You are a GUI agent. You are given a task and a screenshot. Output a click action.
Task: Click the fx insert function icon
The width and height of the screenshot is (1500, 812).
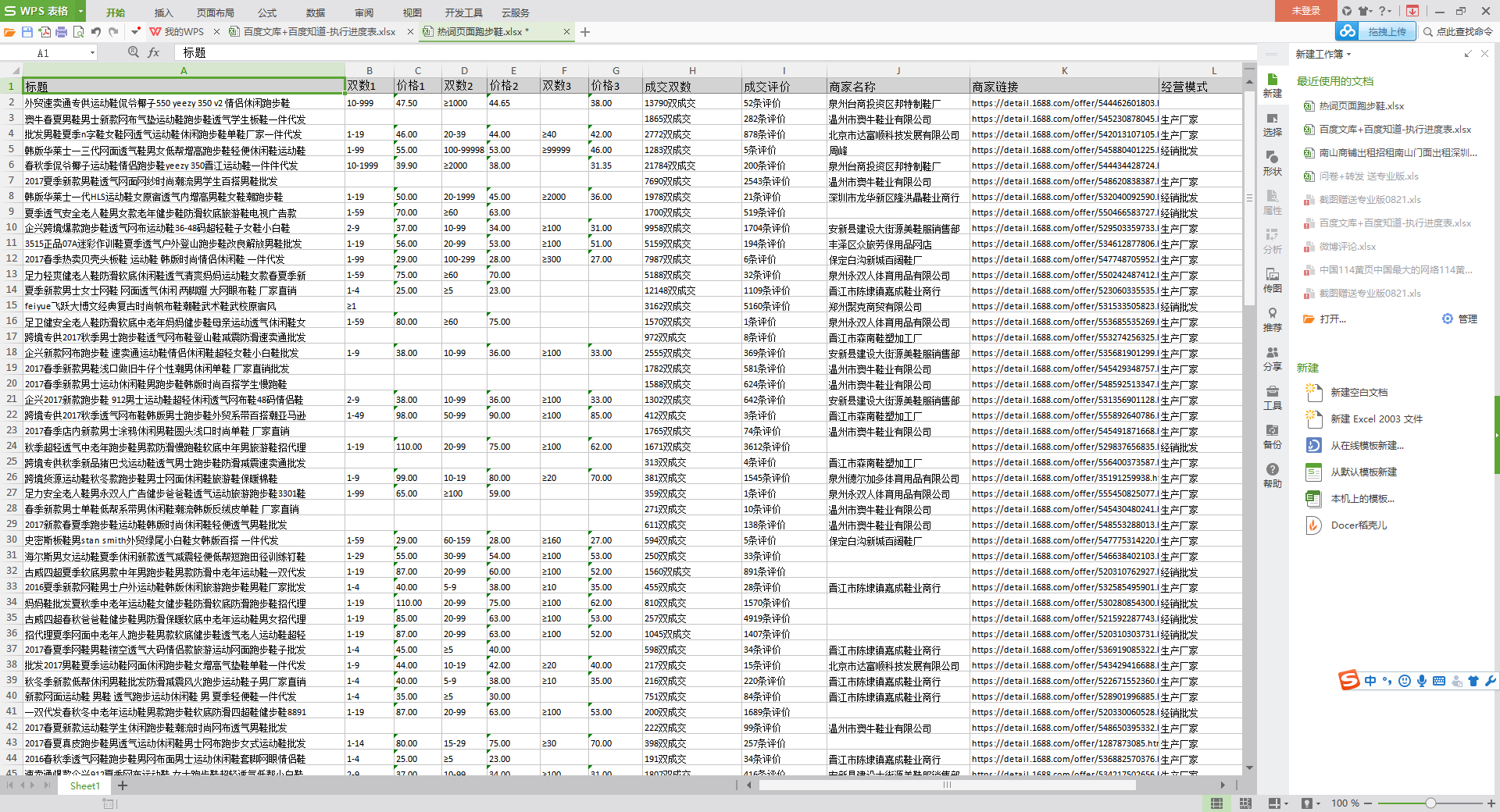tap(154, 52)
